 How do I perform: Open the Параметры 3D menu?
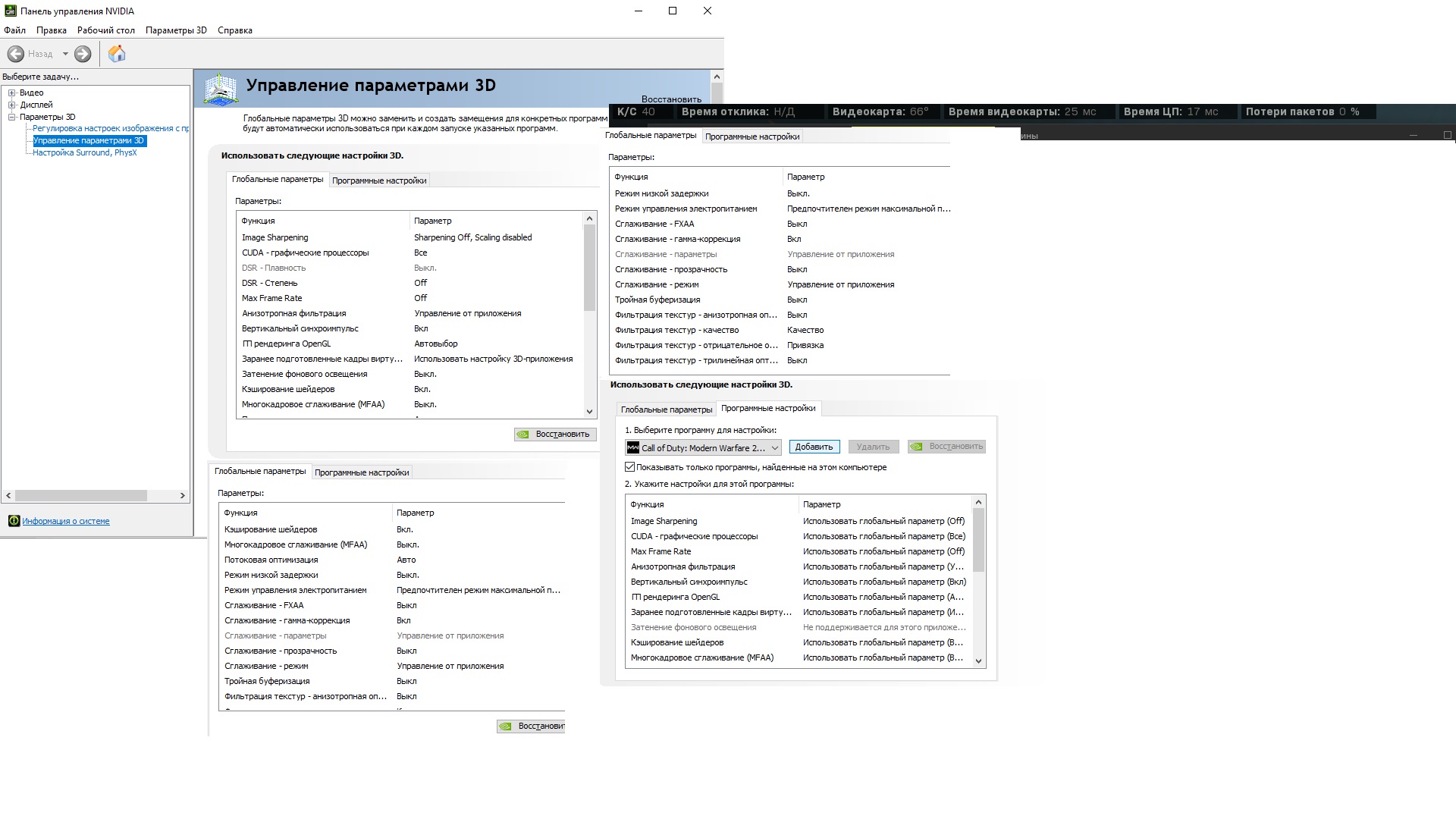coord(176,30)
